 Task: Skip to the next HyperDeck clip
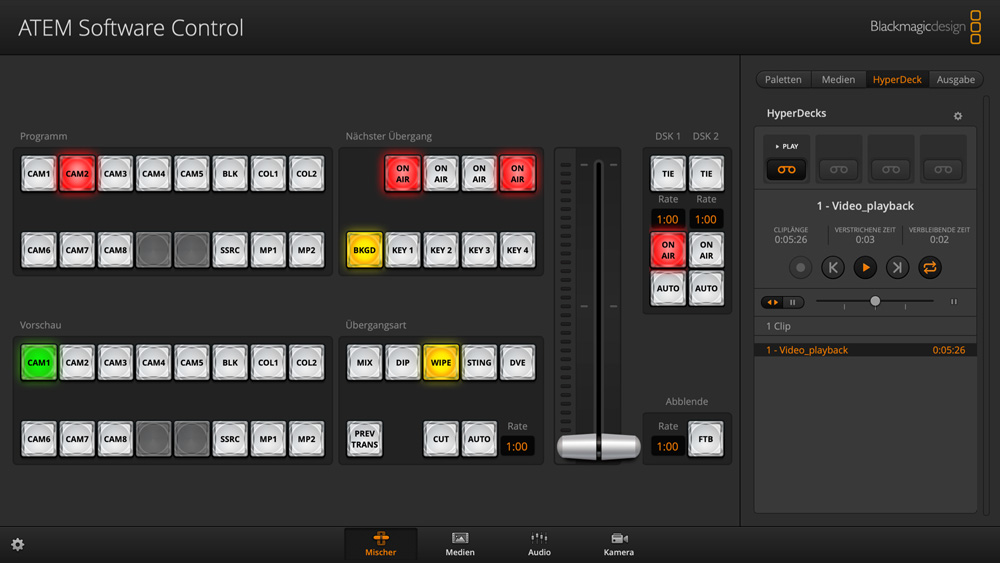point(897,268)
